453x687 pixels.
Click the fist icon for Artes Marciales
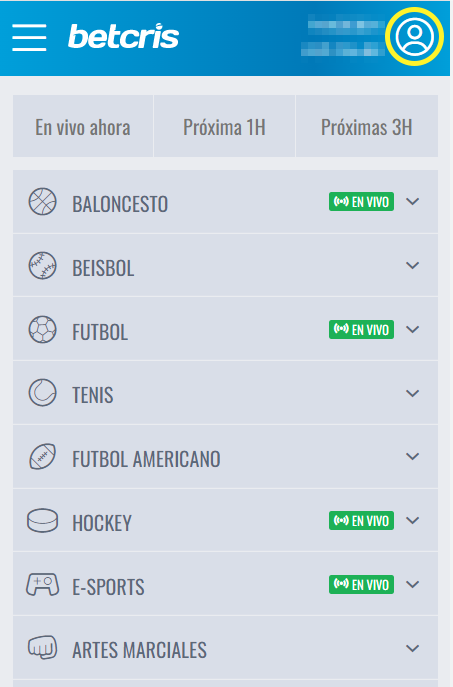pyautogui.click(x=42, y=648)
